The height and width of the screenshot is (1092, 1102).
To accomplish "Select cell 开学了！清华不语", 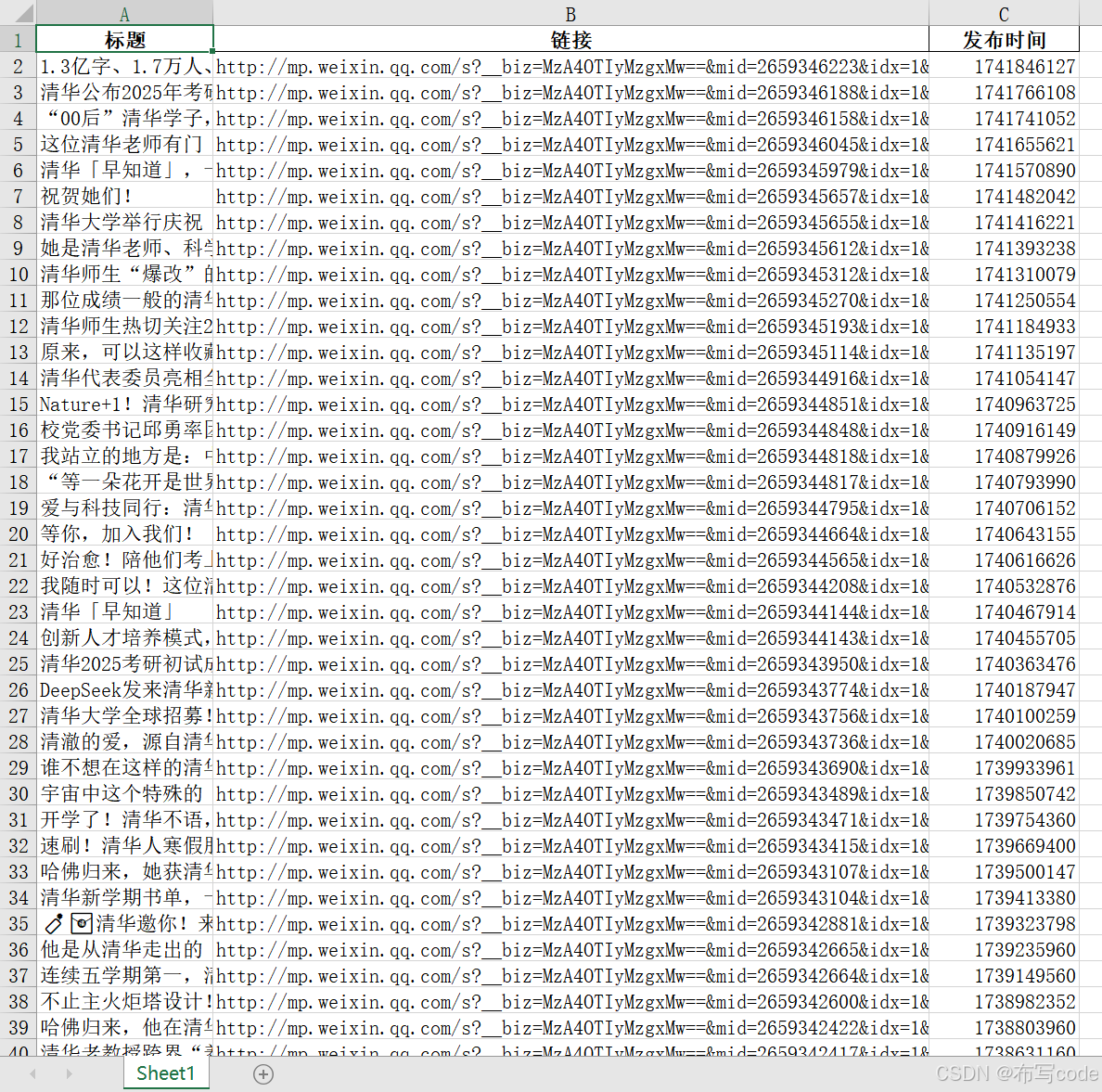I will pos(124,820).
